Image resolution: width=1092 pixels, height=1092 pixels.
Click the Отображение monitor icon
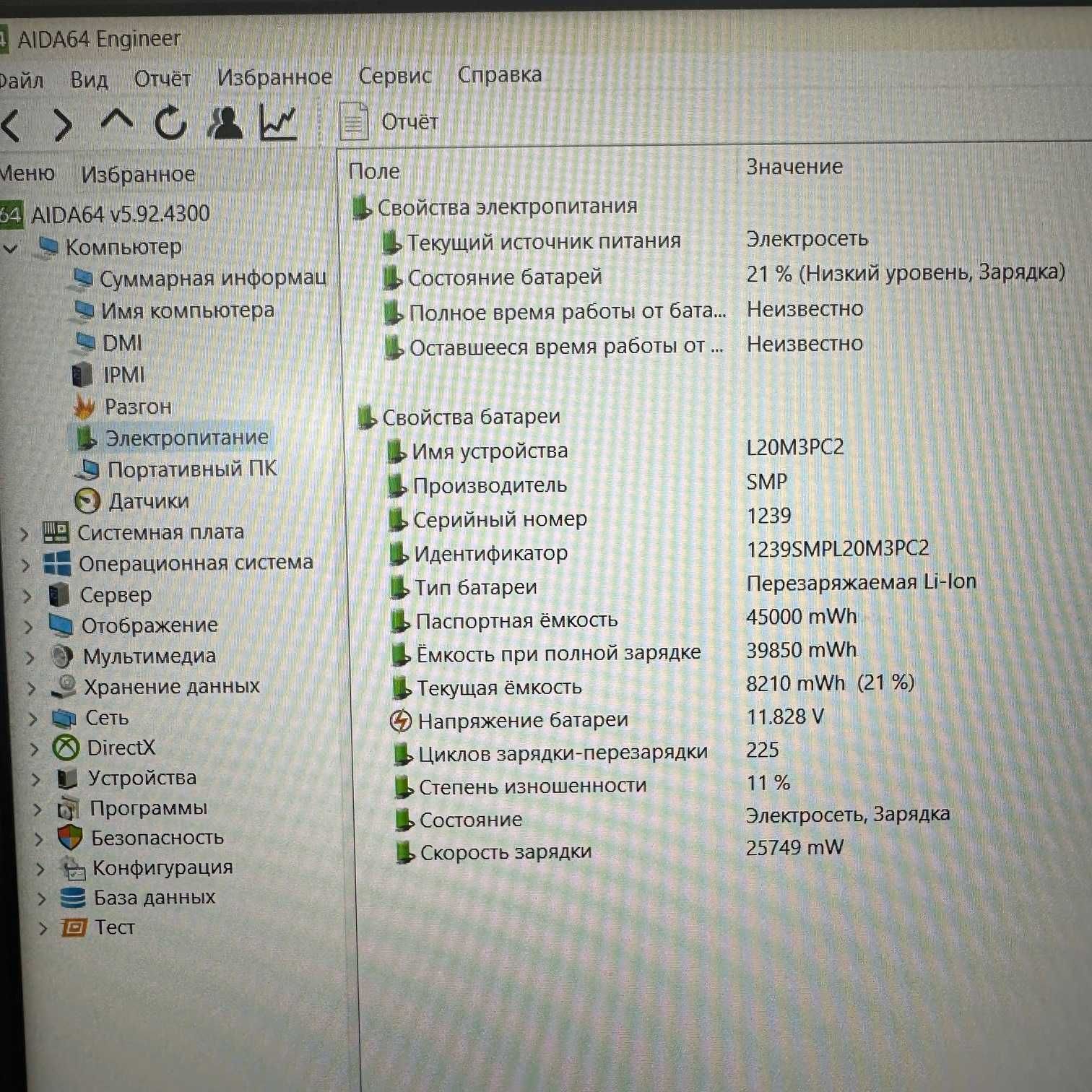pyautogui.click(x=61, y=625)
